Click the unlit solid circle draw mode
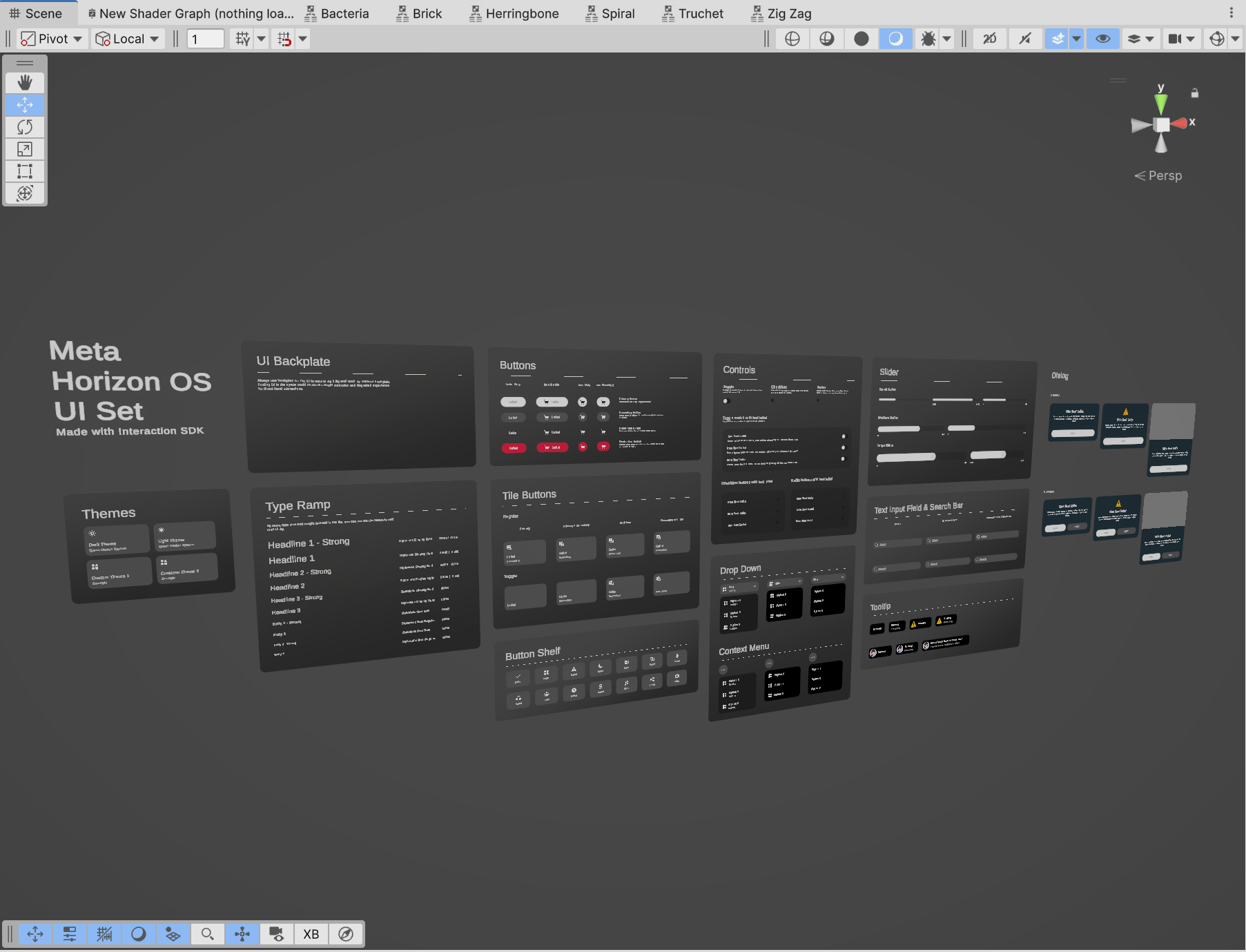This screenshot has width=1246, height=952. click(862, 39)
